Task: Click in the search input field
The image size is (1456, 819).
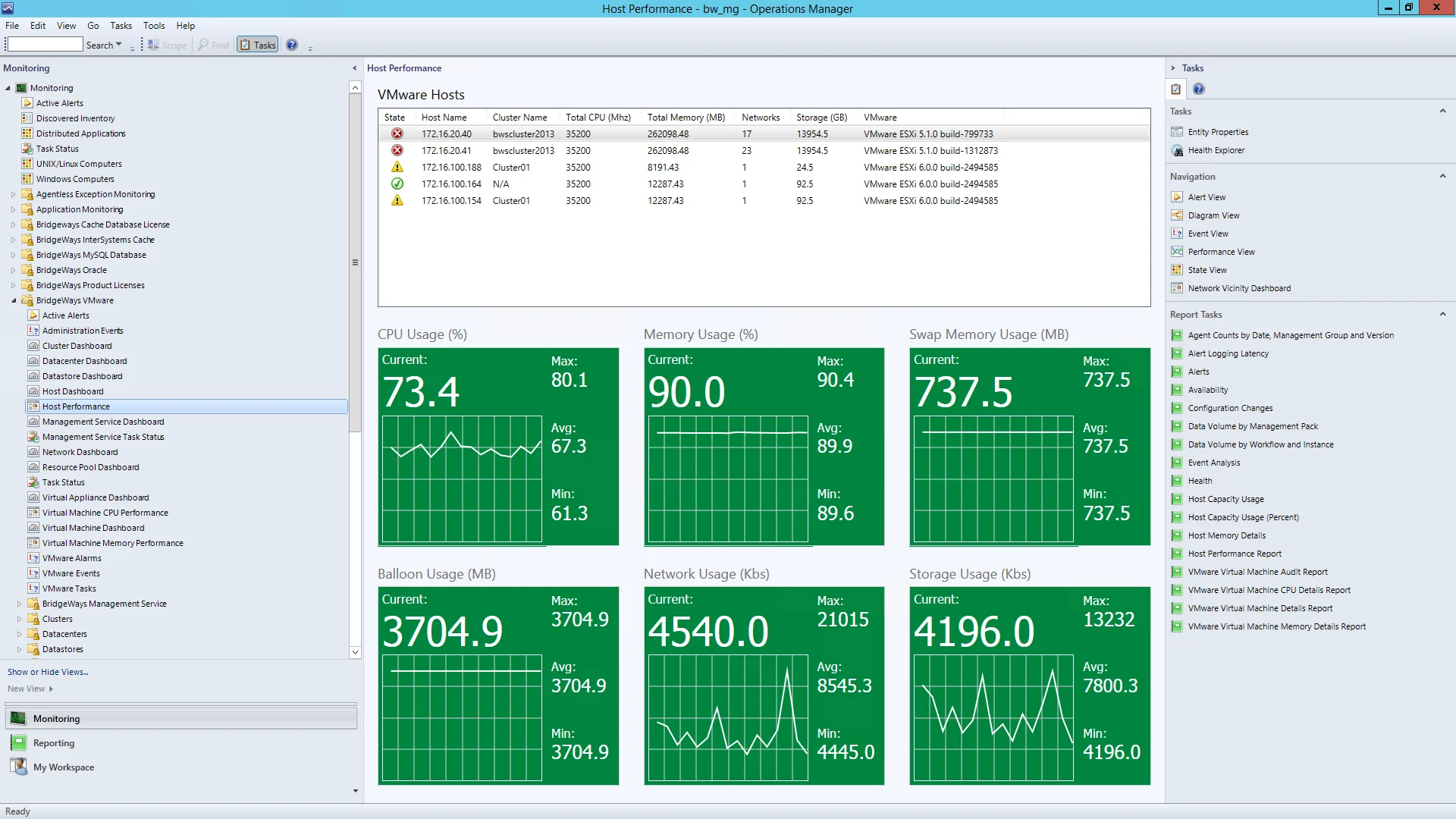Action: pyautogui.click(x=45, y=45)
